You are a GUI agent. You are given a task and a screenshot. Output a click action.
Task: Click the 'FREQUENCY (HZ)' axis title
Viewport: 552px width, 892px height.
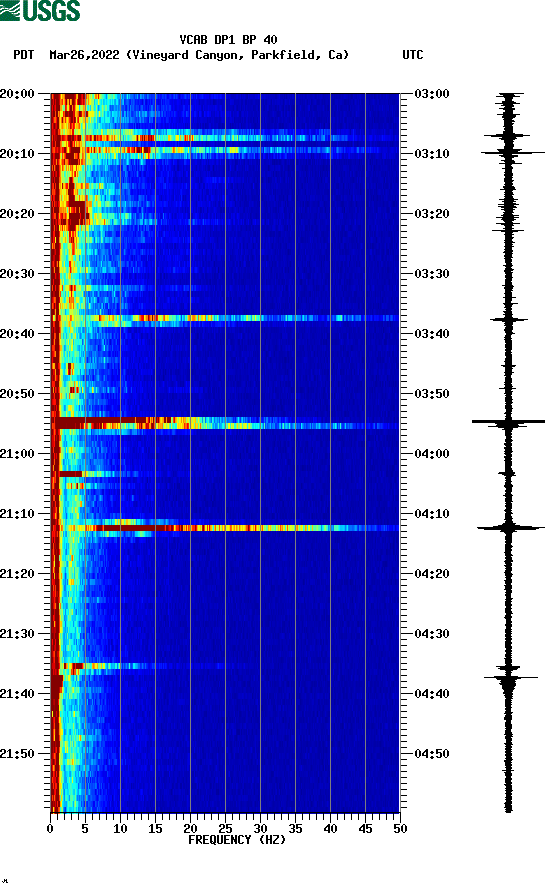[237, 840]
